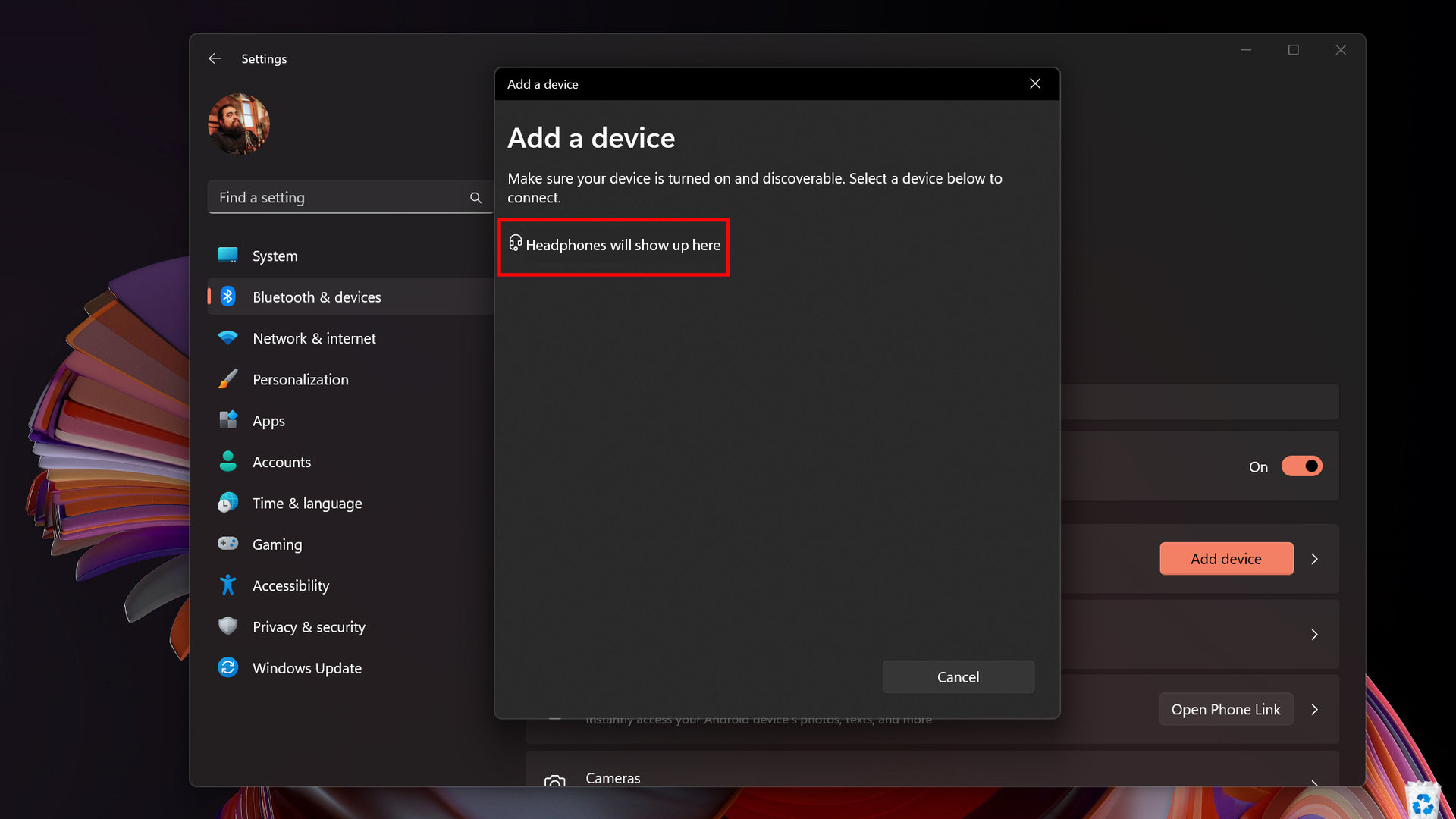
Task: Click the Open Phone Link button
Action: pyautogui.click(x=1225, y=710)
